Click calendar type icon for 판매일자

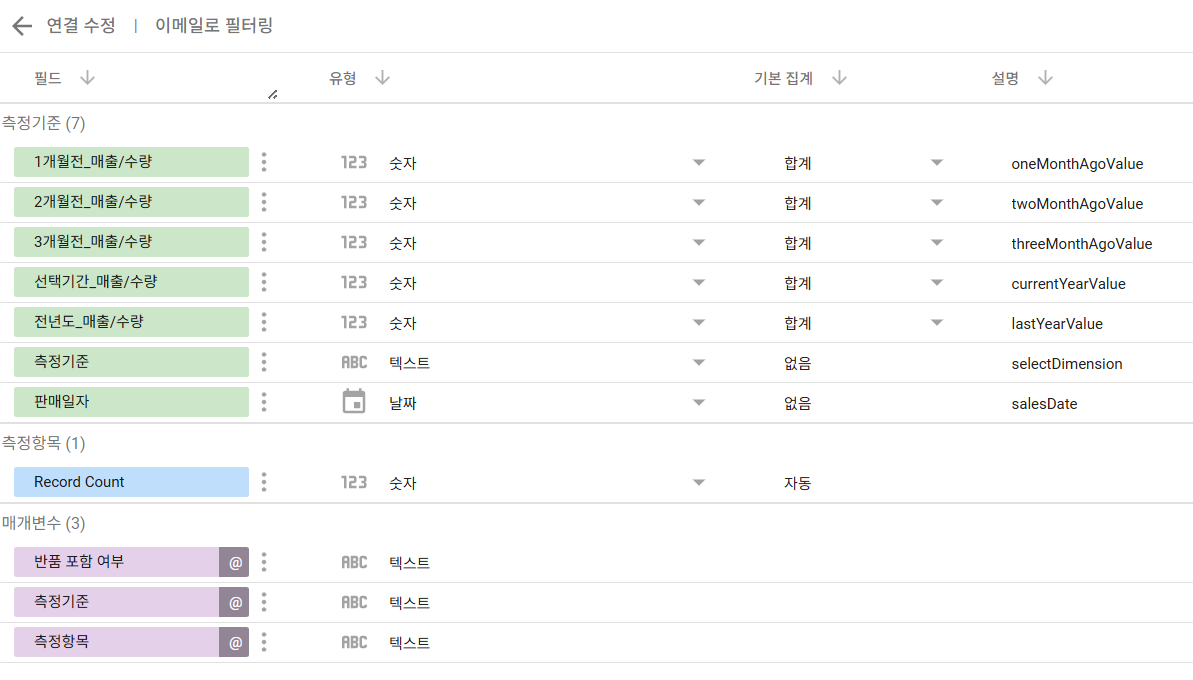pyautogui.click(x=354, y=402)
